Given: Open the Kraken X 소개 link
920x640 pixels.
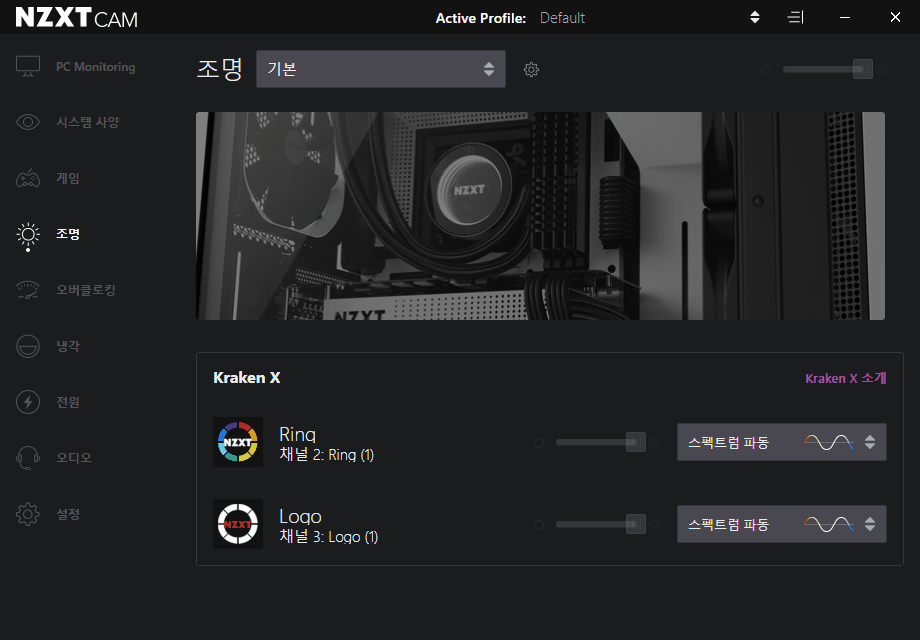Looking at the screenshot, I should click(x=845, y=378).
